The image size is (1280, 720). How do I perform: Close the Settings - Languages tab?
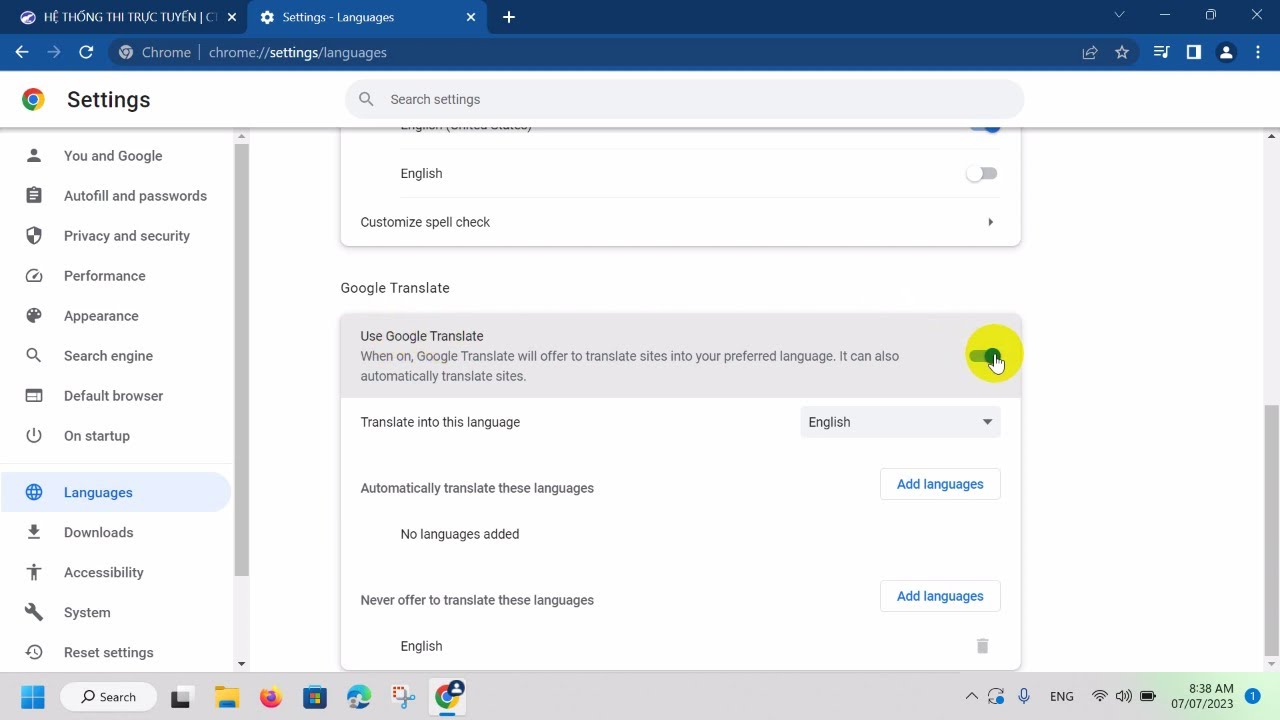pyautogui.click(x=471, y=17)
